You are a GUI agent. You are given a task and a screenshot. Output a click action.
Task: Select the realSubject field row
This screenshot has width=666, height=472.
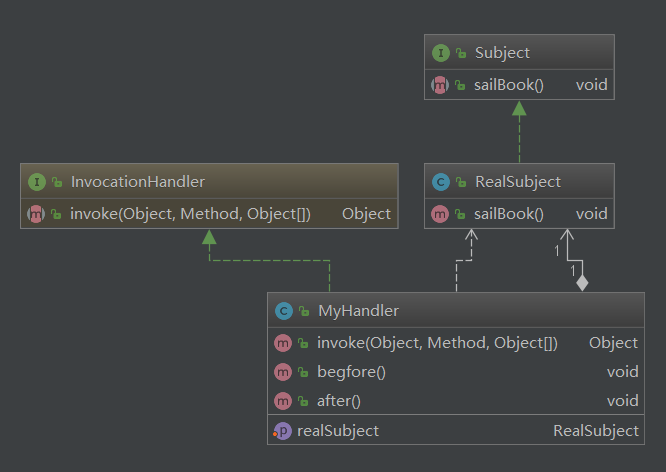tap(339, 431)
